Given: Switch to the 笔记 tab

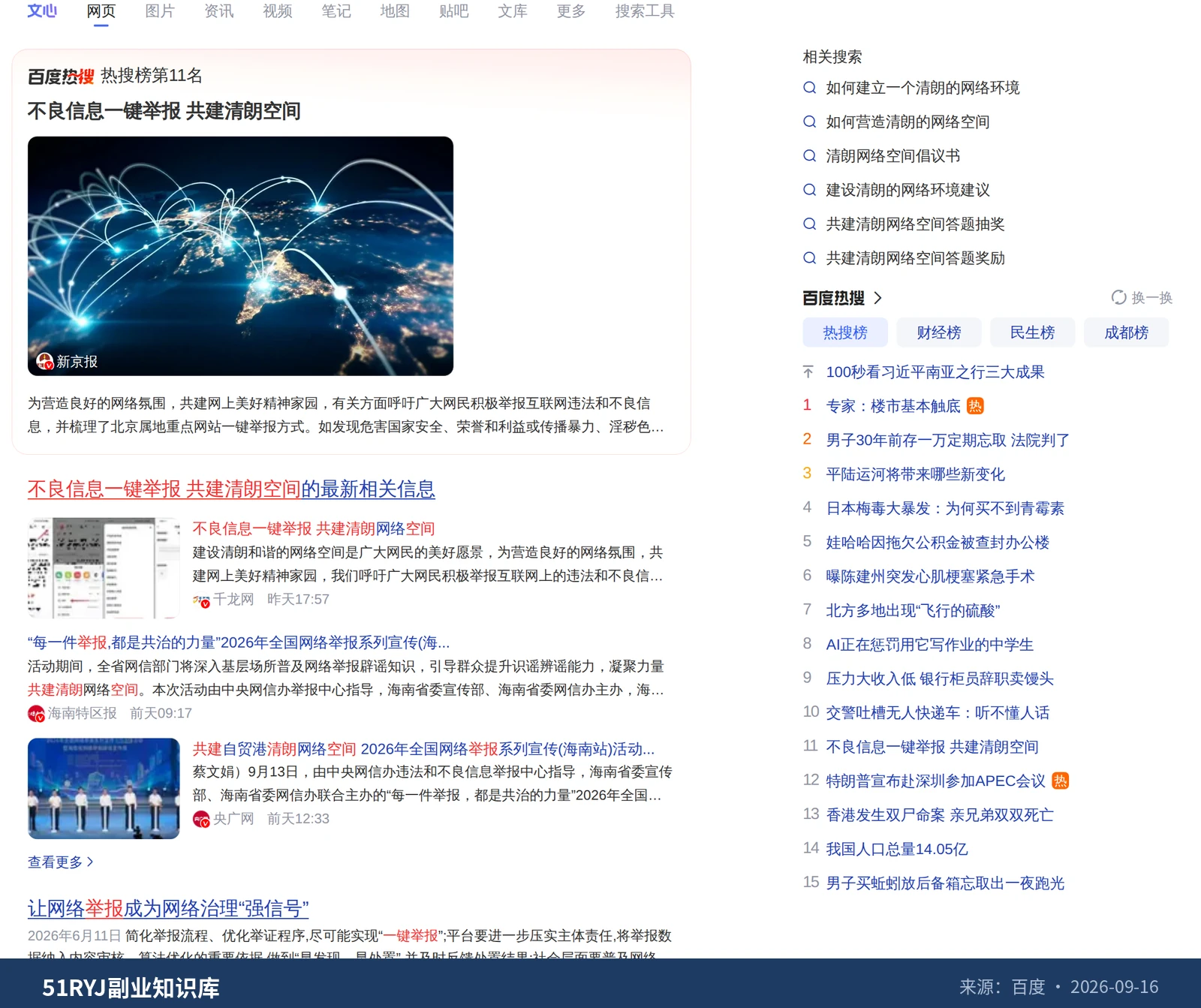Looking at the screenshot, I should tap(336, 11).
